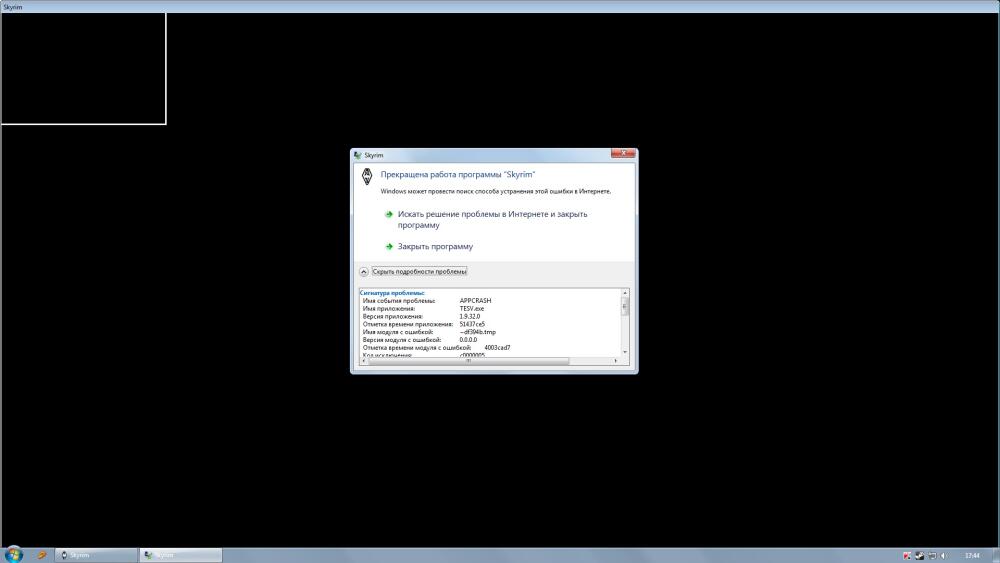Click the label "Имя события проблемы:"
This screenshot has width=1000, height=563.
tap(399, 300)
